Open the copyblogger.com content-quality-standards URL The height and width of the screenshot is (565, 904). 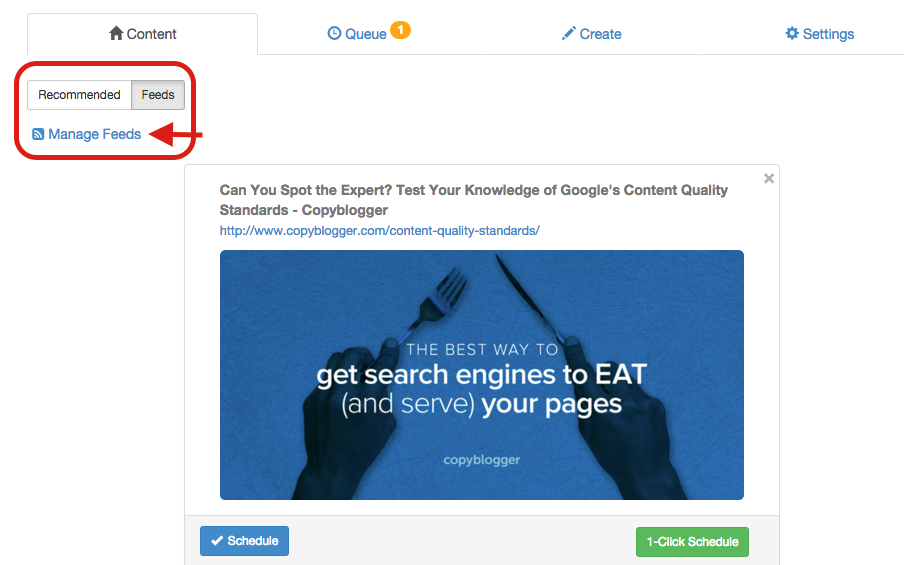pyautogui.click(x=379, y=231)
